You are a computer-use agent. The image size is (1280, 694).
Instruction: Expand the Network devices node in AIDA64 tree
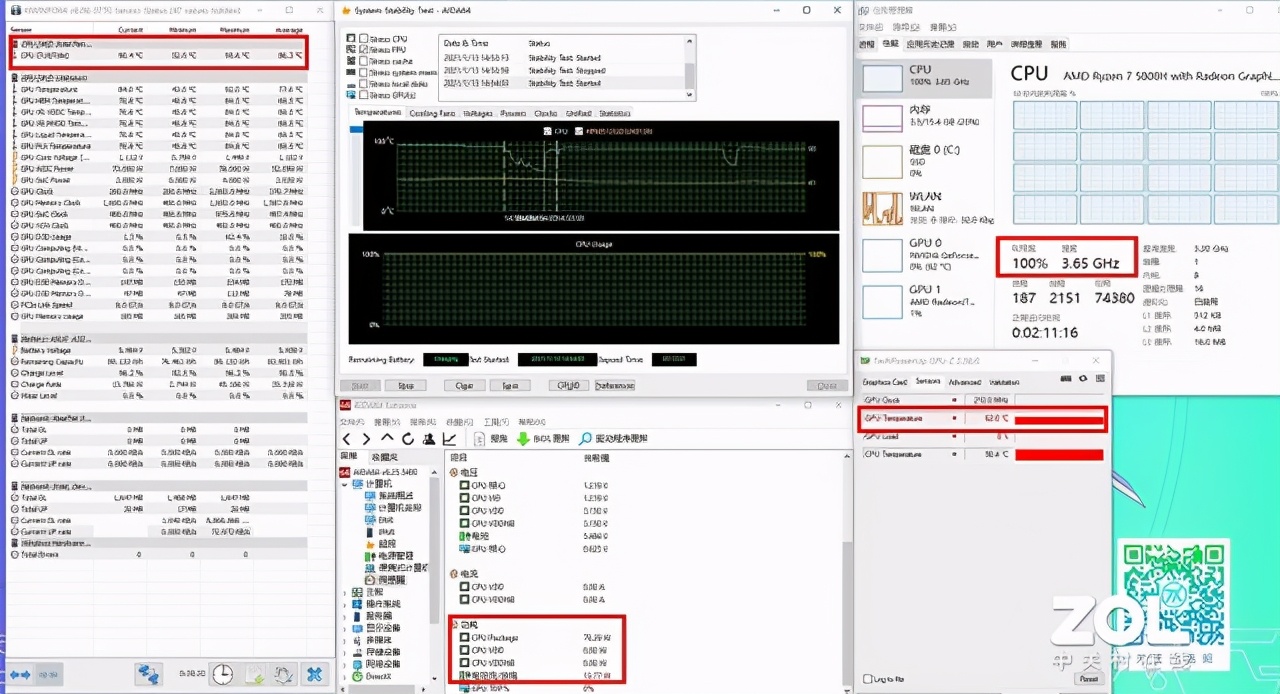click(344, 664)
